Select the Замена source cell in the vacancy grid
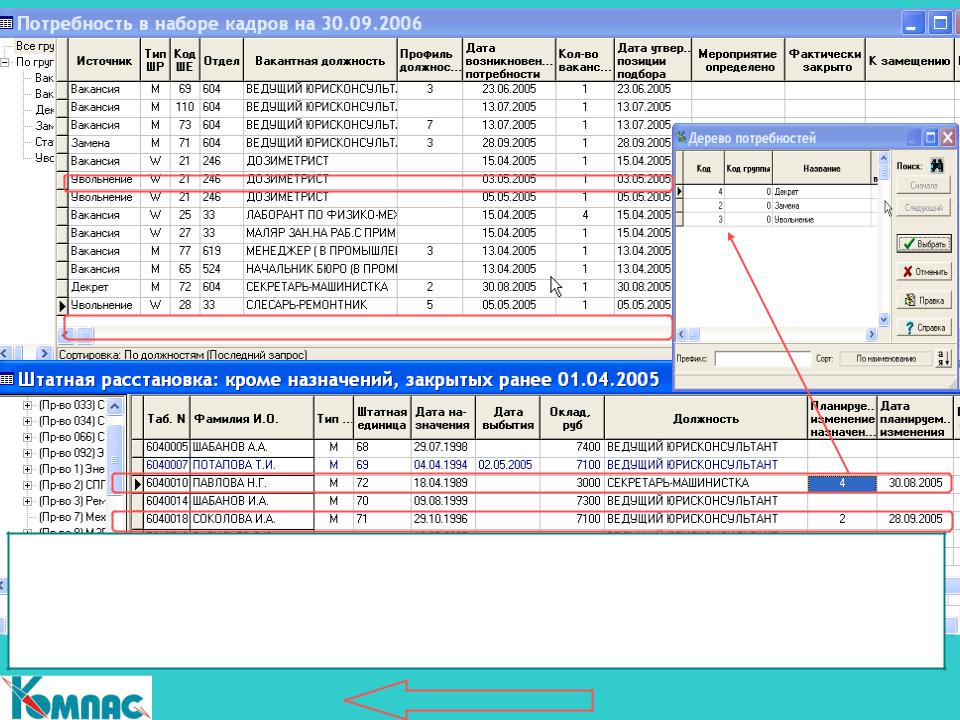 point(104,143)
